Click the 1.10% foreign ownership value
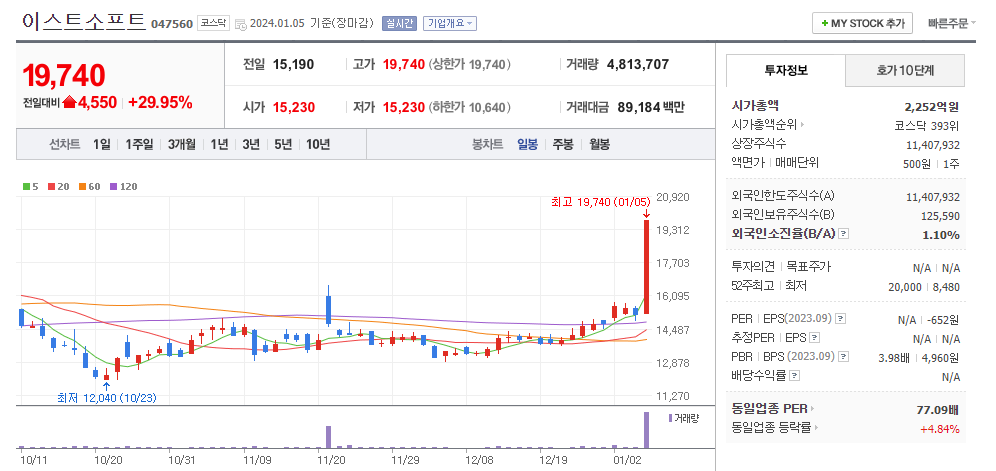The height and width of the screenshot is (471, 996). [x=941, y=235]
